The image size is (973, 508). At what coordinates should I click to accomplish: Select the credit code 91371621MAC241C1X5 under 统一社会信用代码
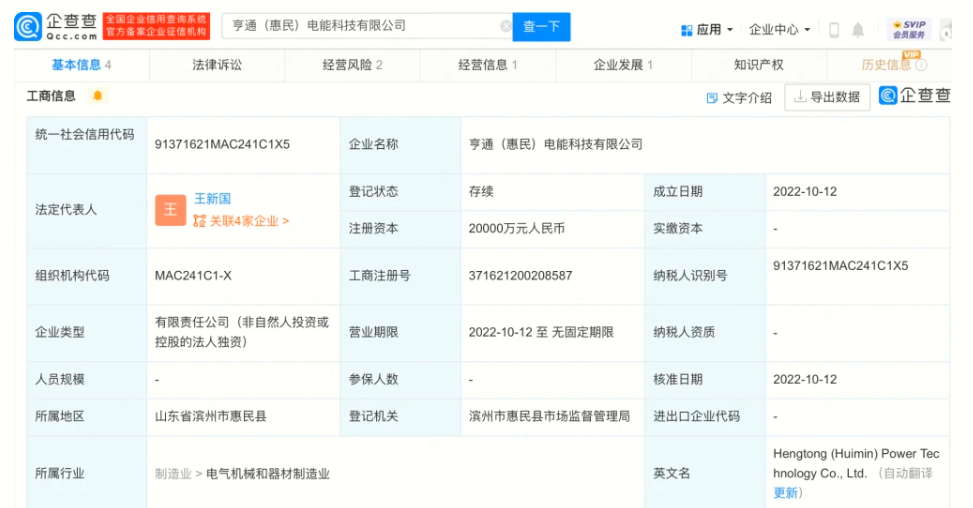pos(222,145)
